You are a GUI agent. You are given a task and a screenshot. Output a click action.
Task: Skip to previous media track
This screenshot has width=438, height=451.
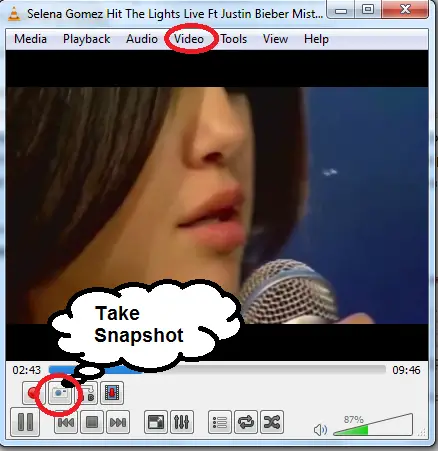pyautogui.click(x=66, y=422)
